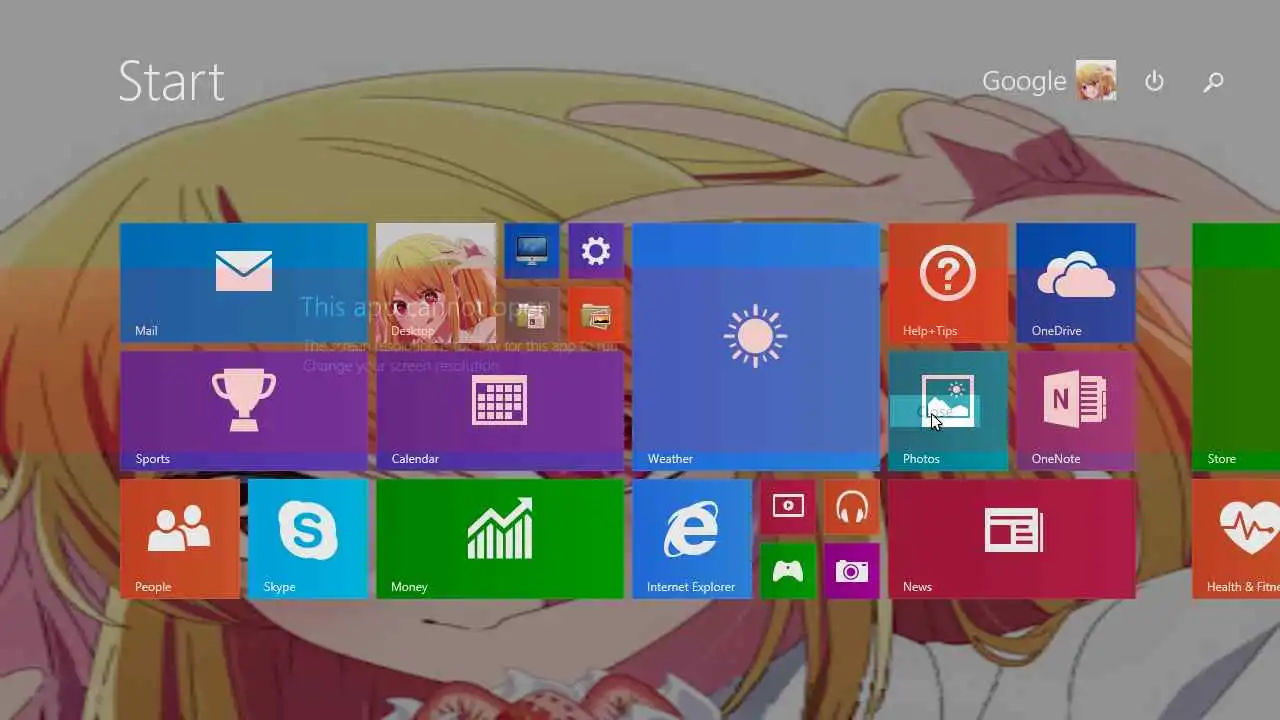Open the News tile
The height and width of the screenshot is (720, 1280).
(1012, 539)
